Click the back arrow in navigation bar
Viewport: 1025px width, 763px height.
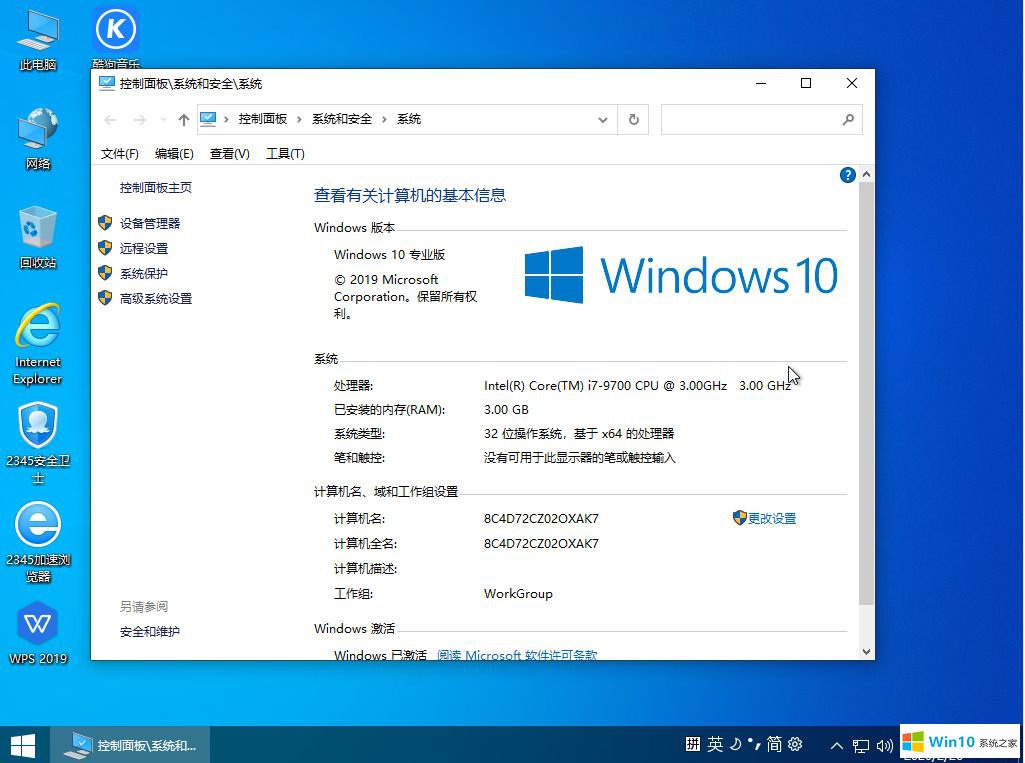tap(110, 120)
